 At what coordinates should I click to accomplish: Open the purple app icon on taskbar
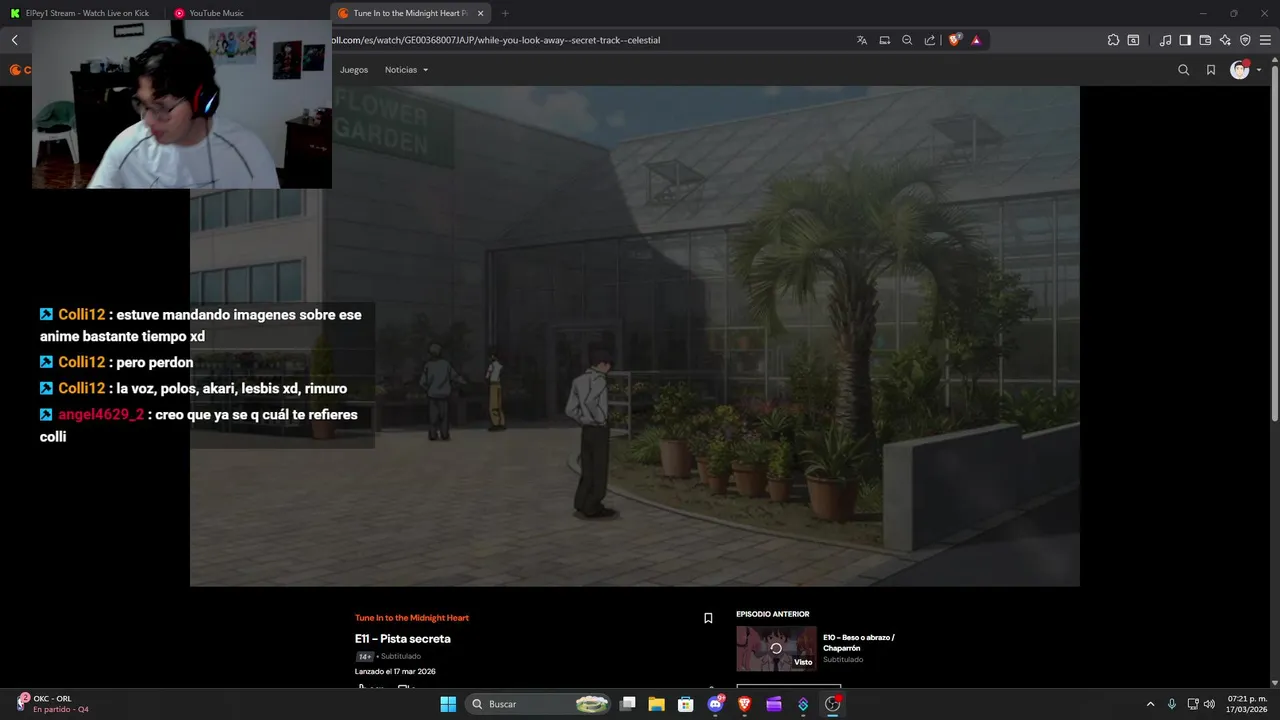click(773, 704)
